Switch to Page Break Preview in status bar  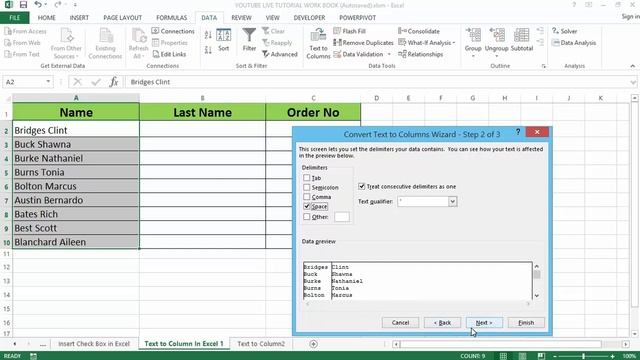click(541, 356)
